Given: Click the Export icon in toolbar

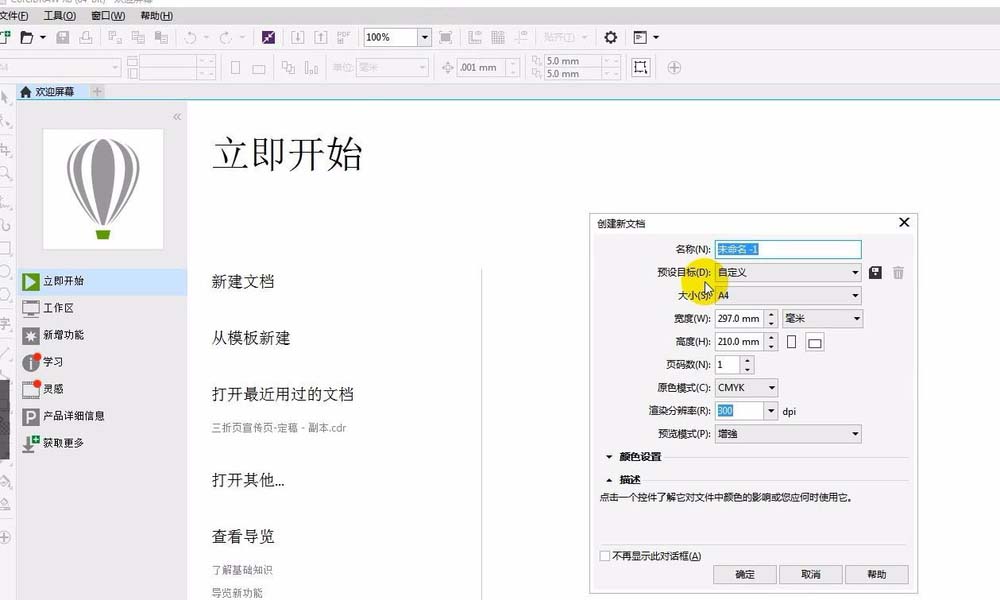Looking at the screenshot, I should tap(320, 38).
